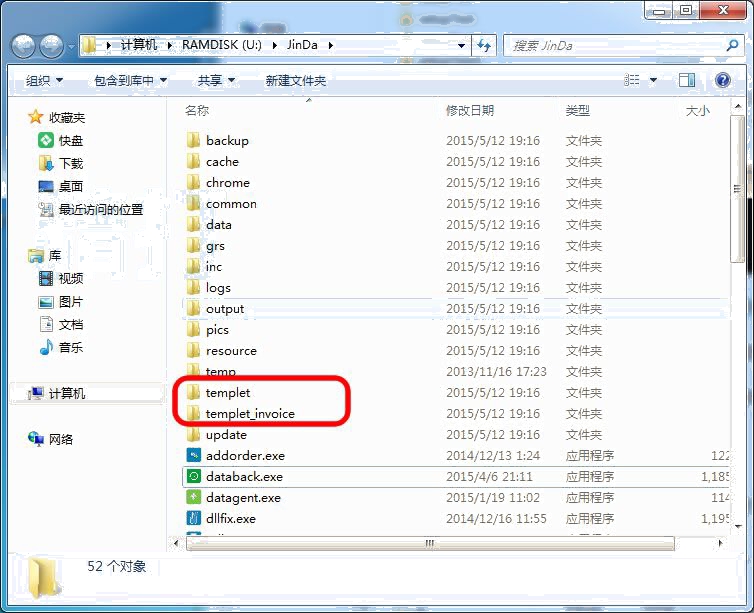The width and height of the screenshot is (754, 613).
Task: Expand the view options dropdown arrow
Action: click(x=655, y=81)
